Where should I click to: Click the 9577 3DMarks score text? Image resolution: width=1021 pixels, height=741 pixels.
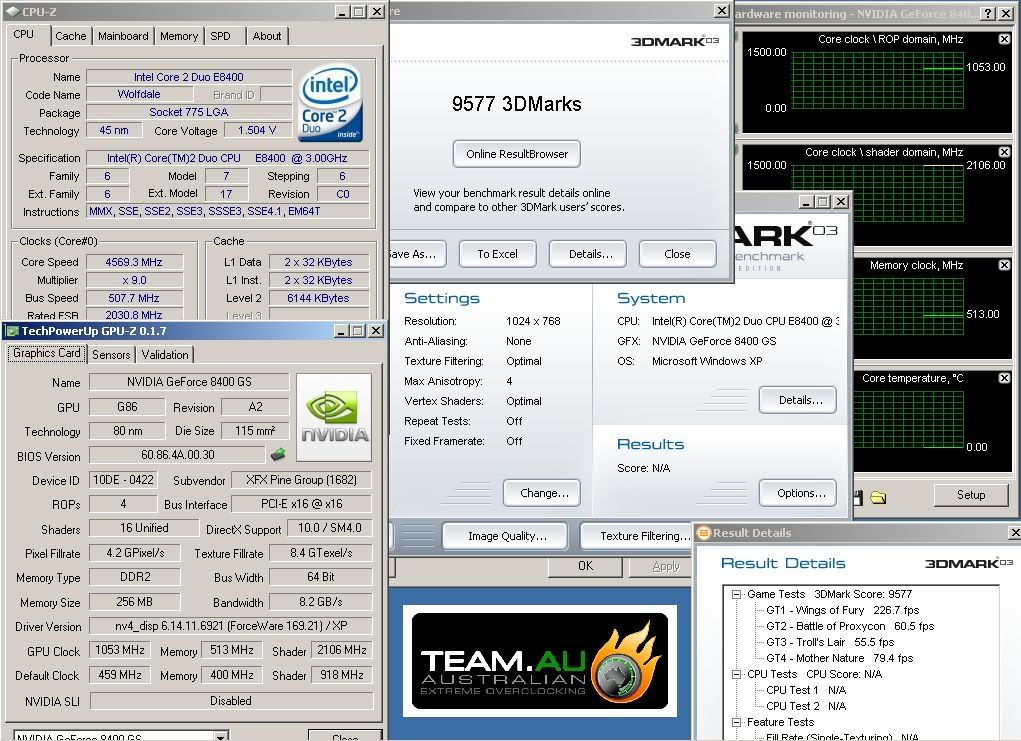(516, 104)
